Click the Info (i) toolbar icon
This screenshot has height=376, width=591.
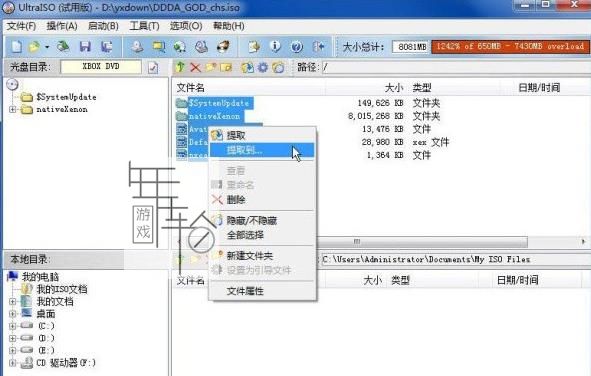point(276,47)
